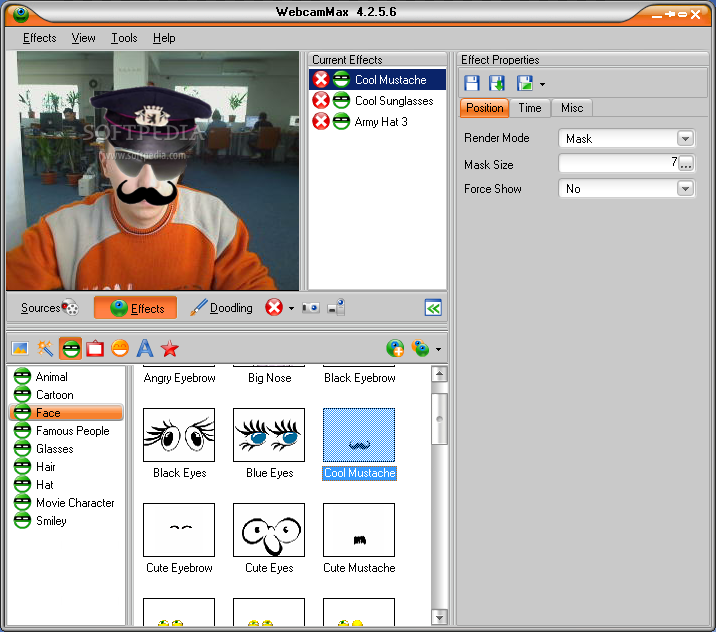
Task: Open the Render Mode dropdown
Action: click(685, 138)
